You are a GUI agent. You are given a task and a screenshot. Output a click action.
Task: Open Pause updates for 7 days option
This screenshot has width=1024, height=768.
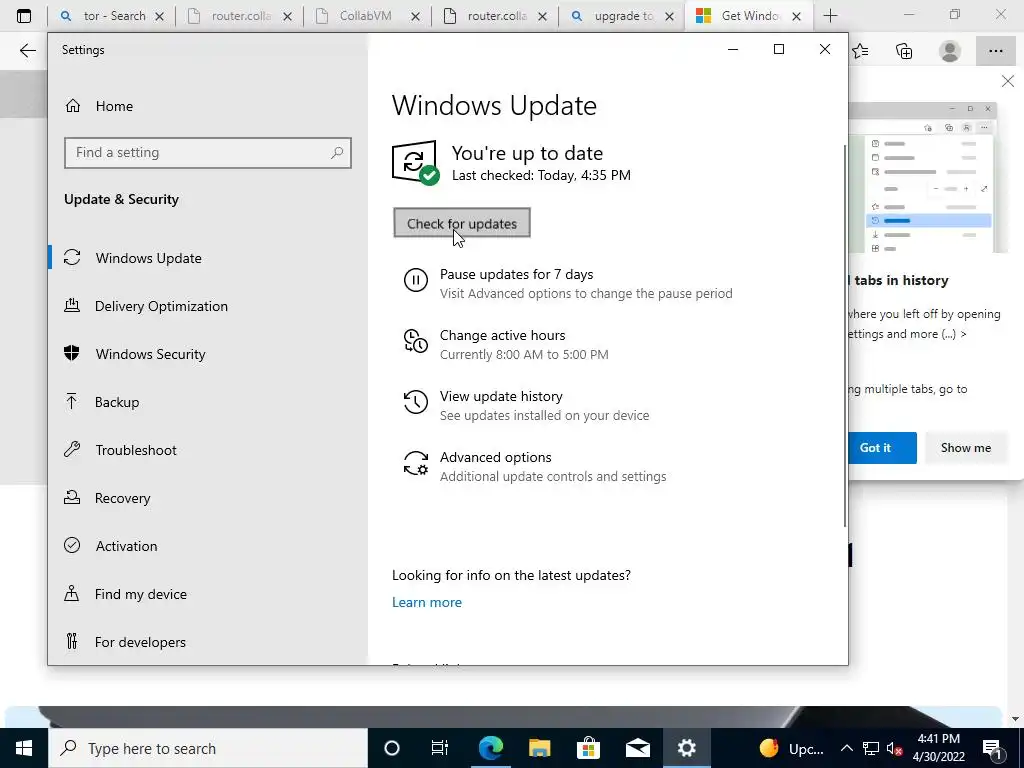568,283
